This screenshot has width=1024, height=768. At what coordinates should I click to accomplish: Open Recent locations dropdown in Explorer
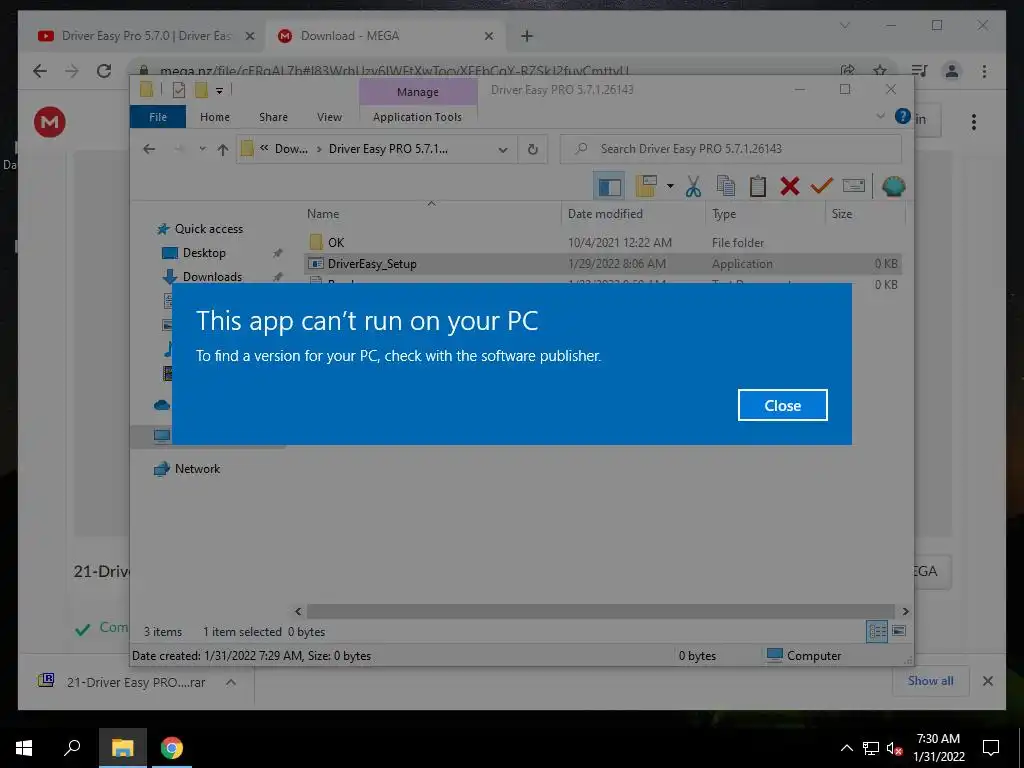(x=202, y=149)
